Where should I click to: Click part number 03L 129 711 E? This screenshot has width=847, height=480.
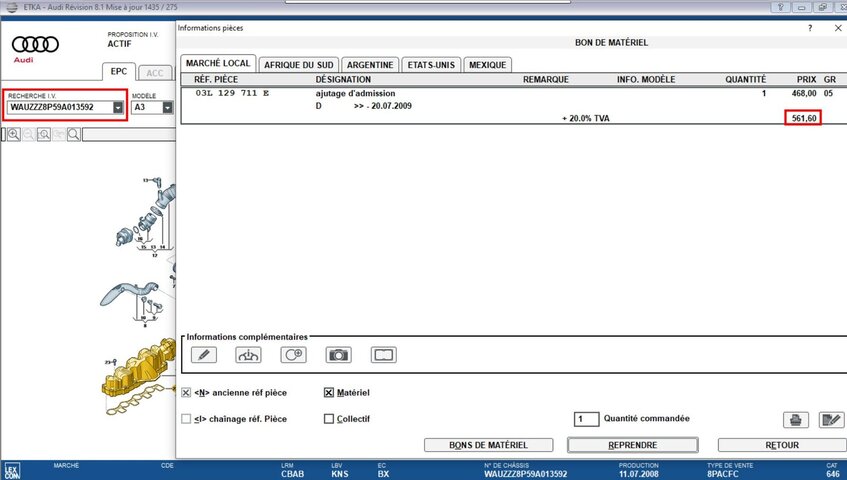point(232,93)
